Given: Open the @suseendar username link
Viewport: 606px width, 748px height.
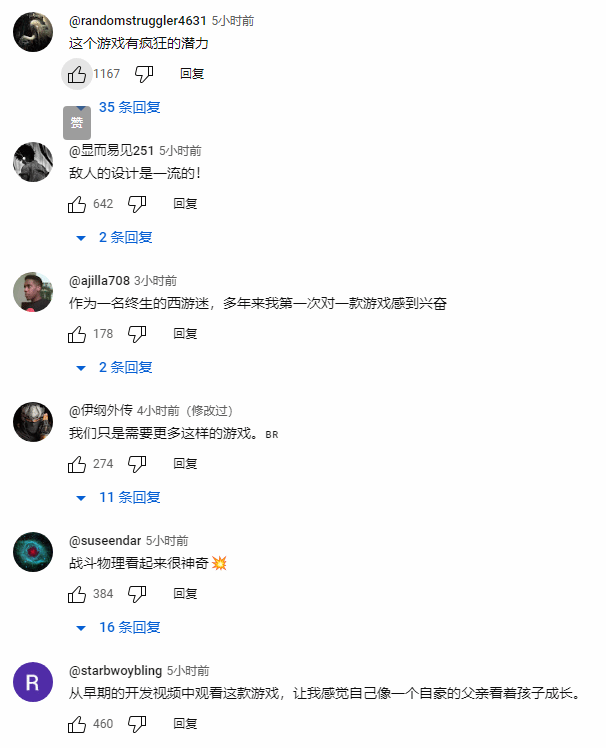Looking at the screenshot, I should [x=105, y=541].
